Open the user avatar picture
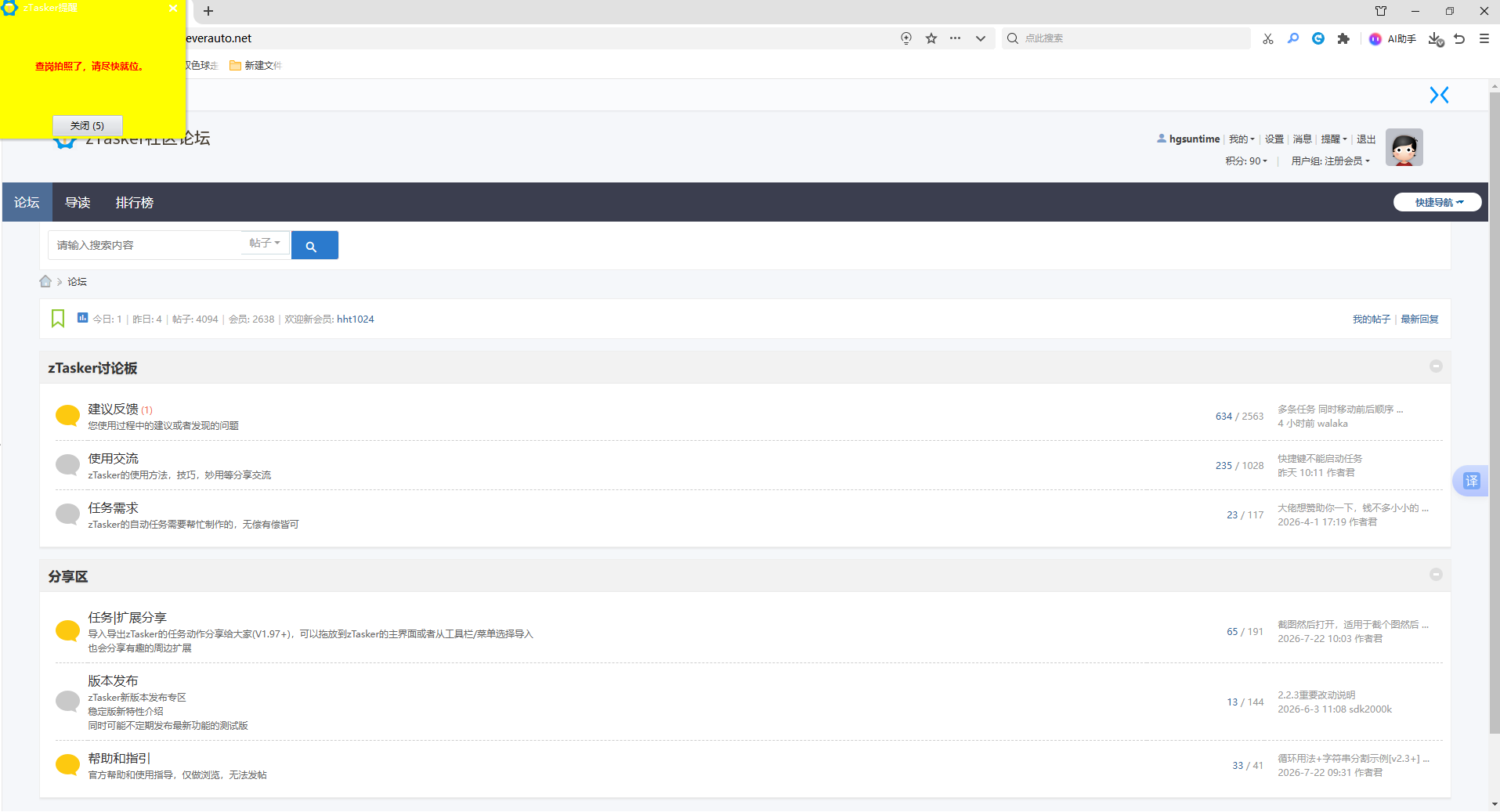The height and width of the screenshot is (812, 1500). 1404,147
